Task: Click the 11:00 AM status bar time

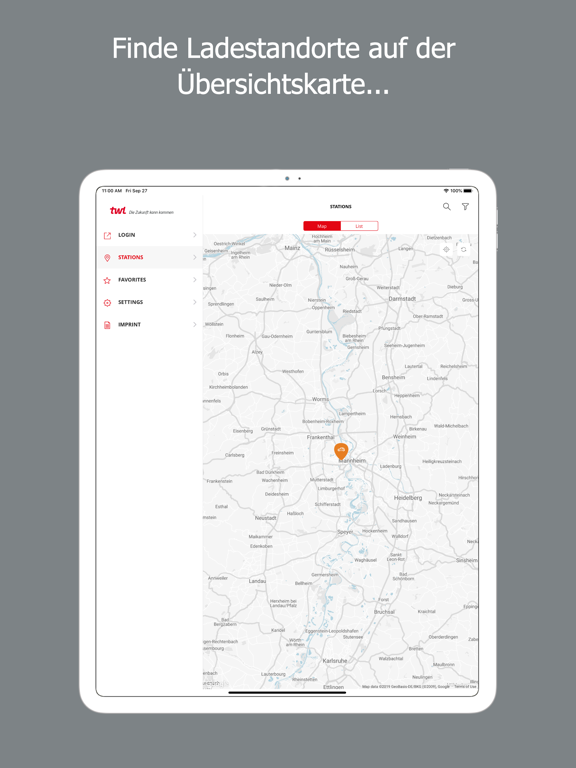Action: pyautogui.click(x=112, y=191)
